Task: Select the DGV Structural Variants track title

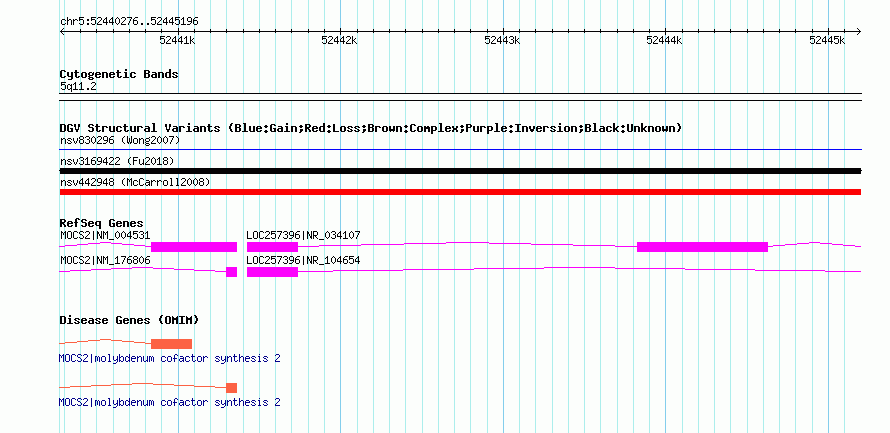Action: point(371,128)
